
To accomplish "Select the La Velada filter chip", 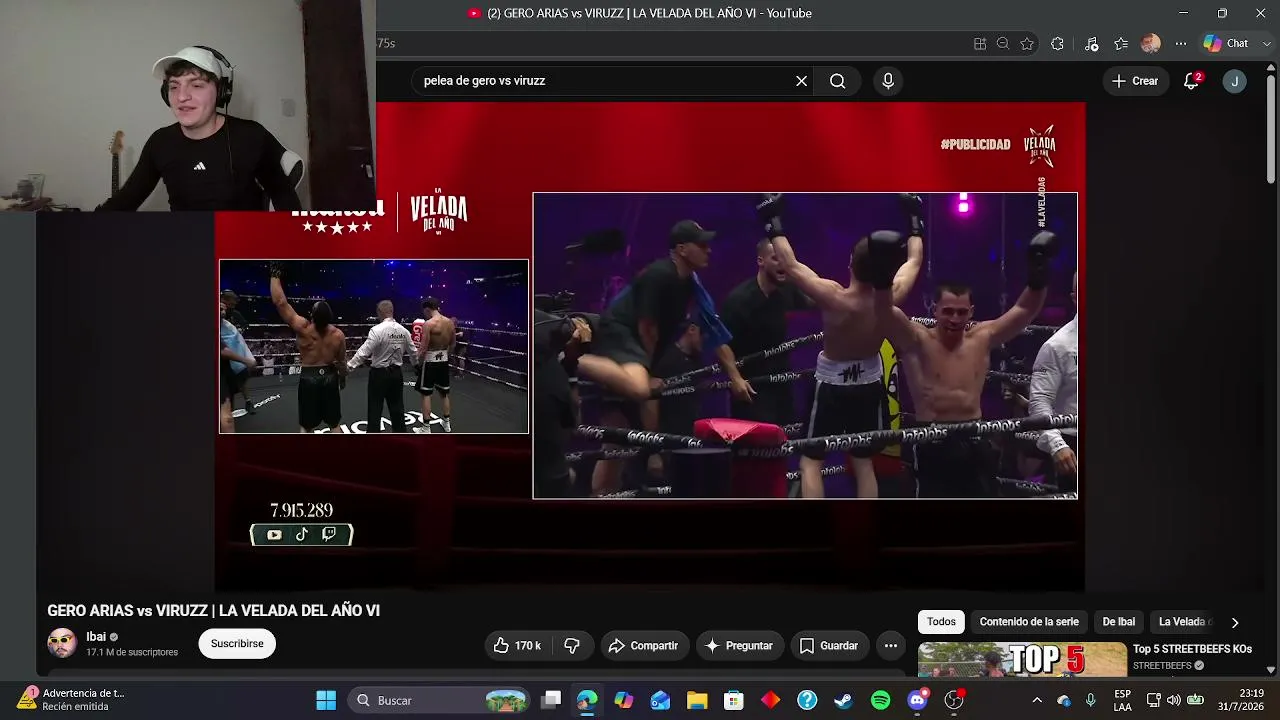I will (1185, 622).
